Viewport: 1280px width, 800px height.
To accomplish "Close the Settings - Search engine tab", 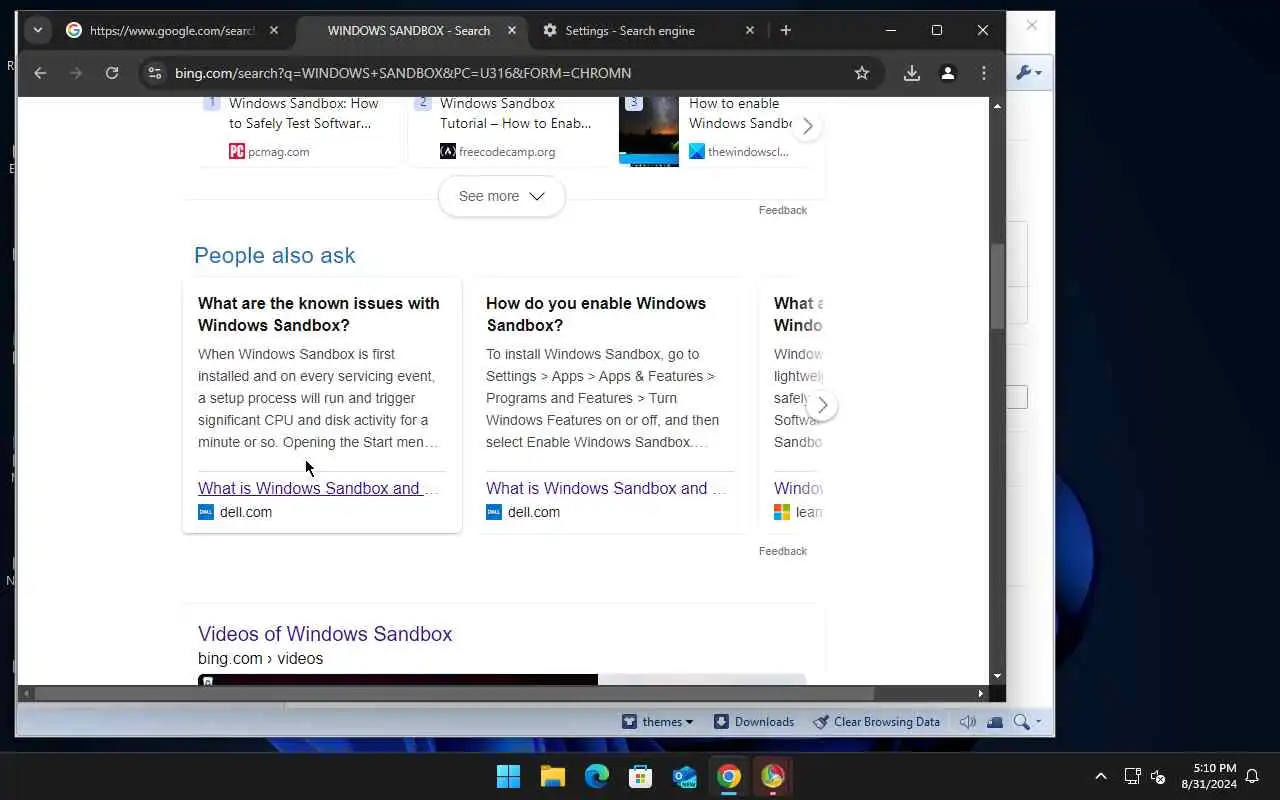I will click(x=750, y=30).
